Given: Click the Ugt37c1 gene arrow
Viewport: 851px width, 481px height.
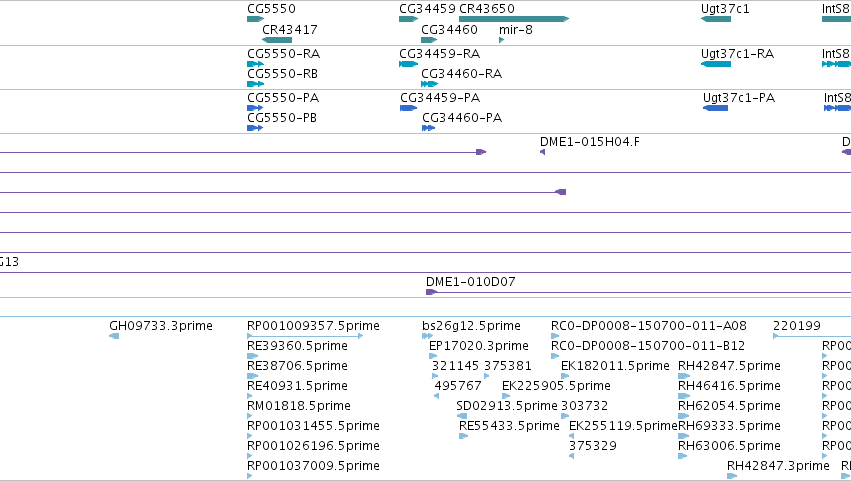Looking at the screenshot, I should [x=716, y=19].
